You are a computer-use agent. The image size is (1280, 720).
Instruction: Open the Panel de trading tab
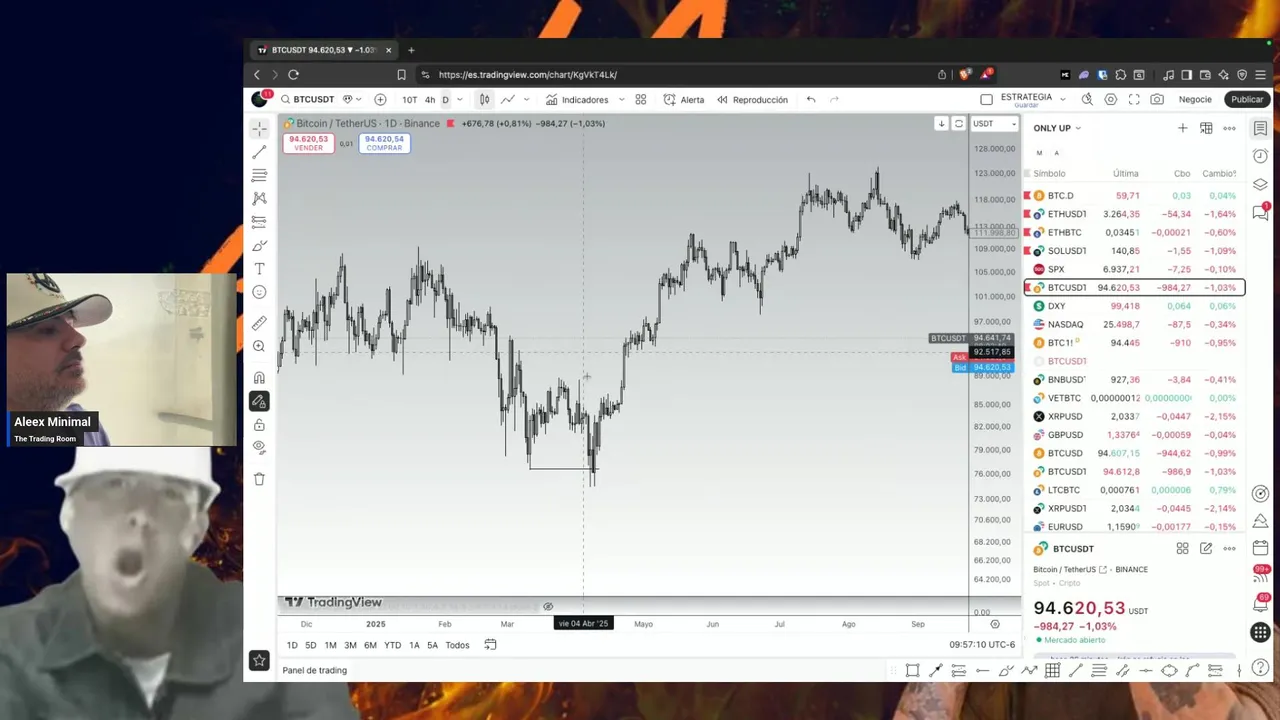[x=314, y=670]
